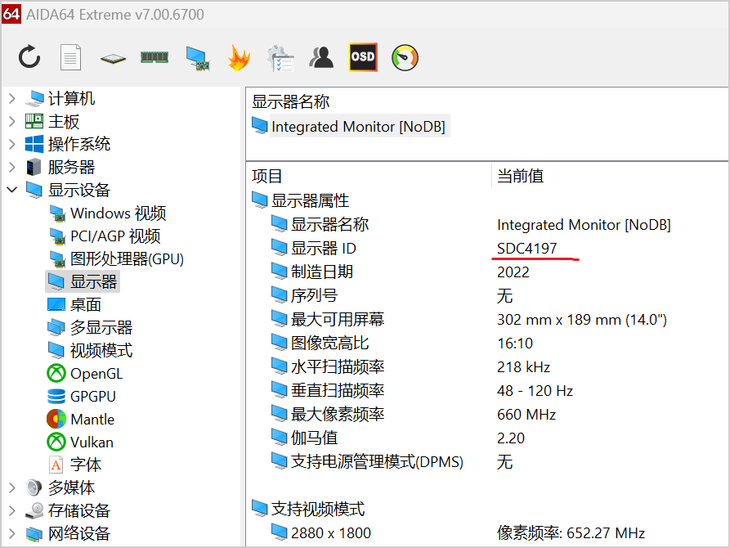Select Integrated Monitor [NoDB] in top list
Screen dimensions: 730x548
pos(358,126)
